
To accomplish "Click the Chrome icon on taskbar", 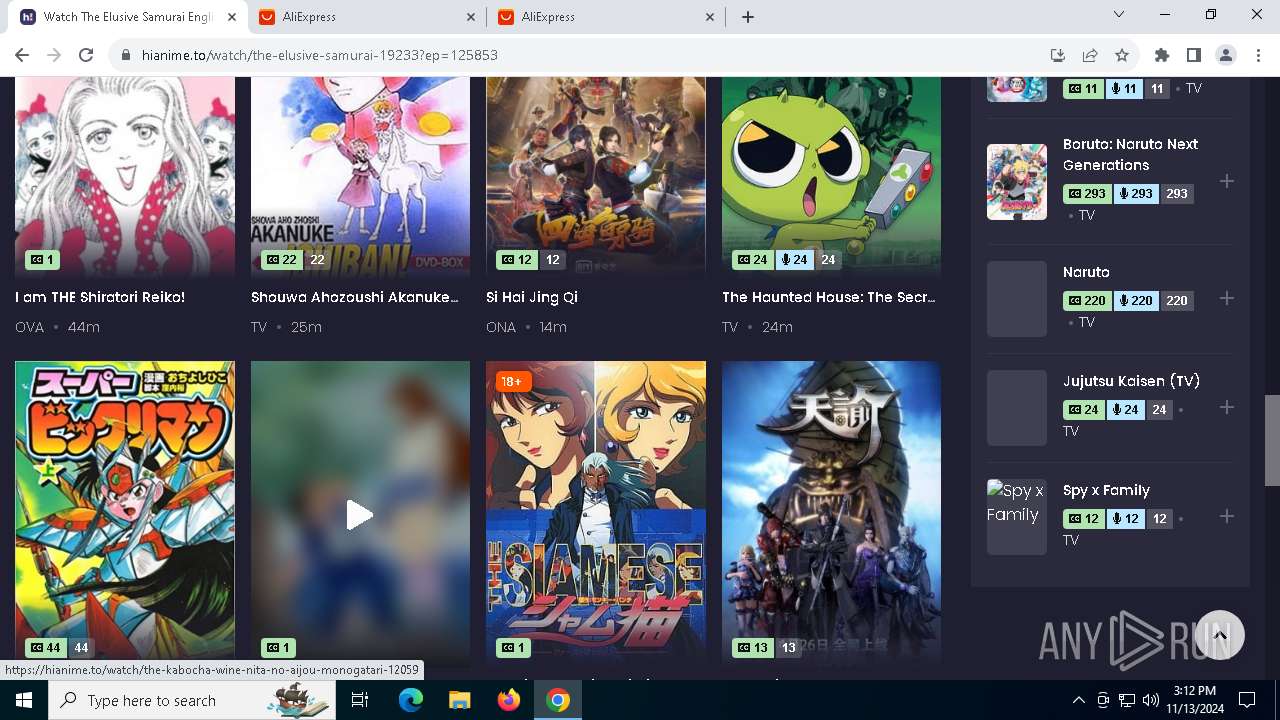I will point(558,700).
